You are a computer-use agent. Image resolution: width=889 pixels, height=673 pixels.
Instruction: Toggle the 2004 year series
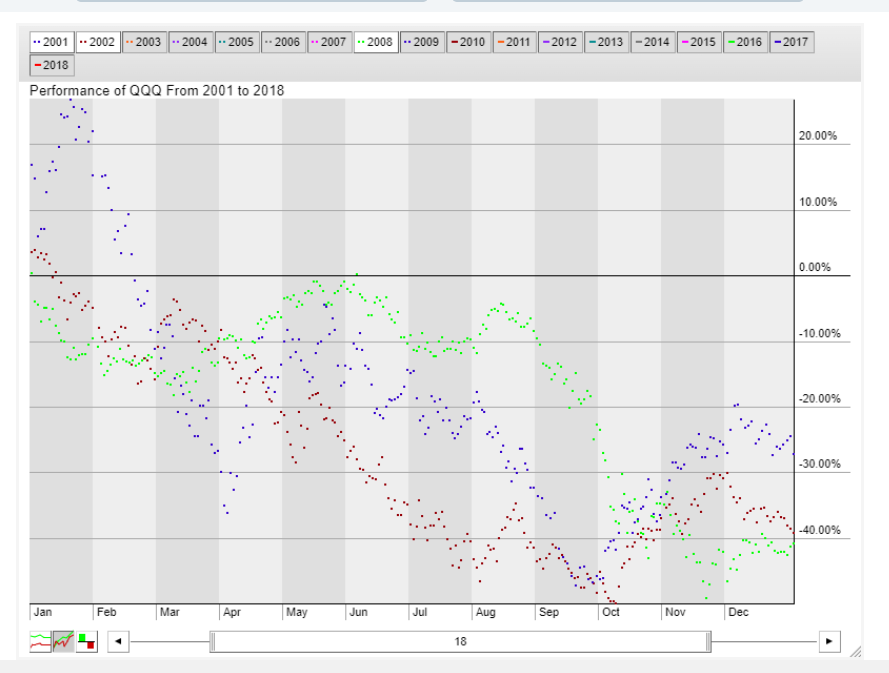(191, 42)
